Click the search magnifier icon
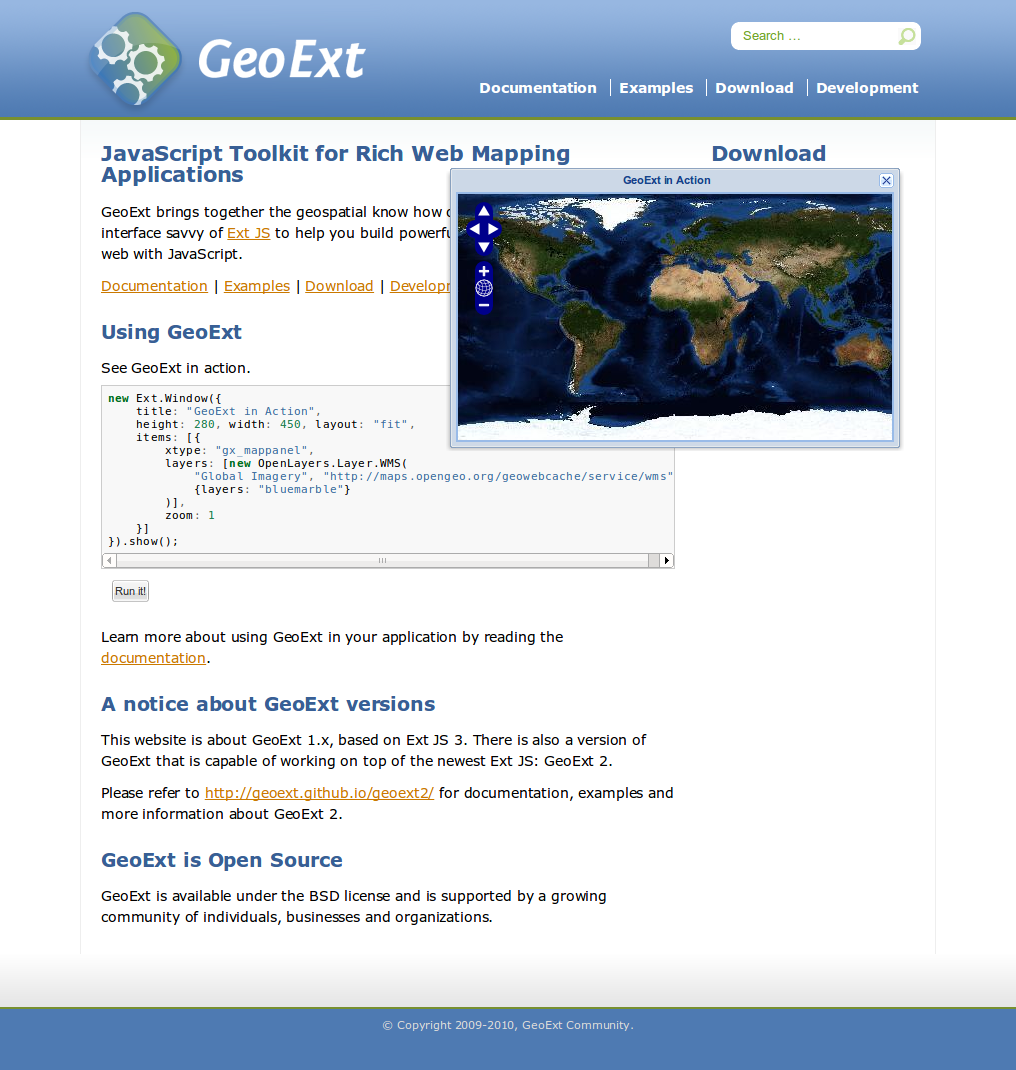Screen dimensions: 1016x1070 907,36
